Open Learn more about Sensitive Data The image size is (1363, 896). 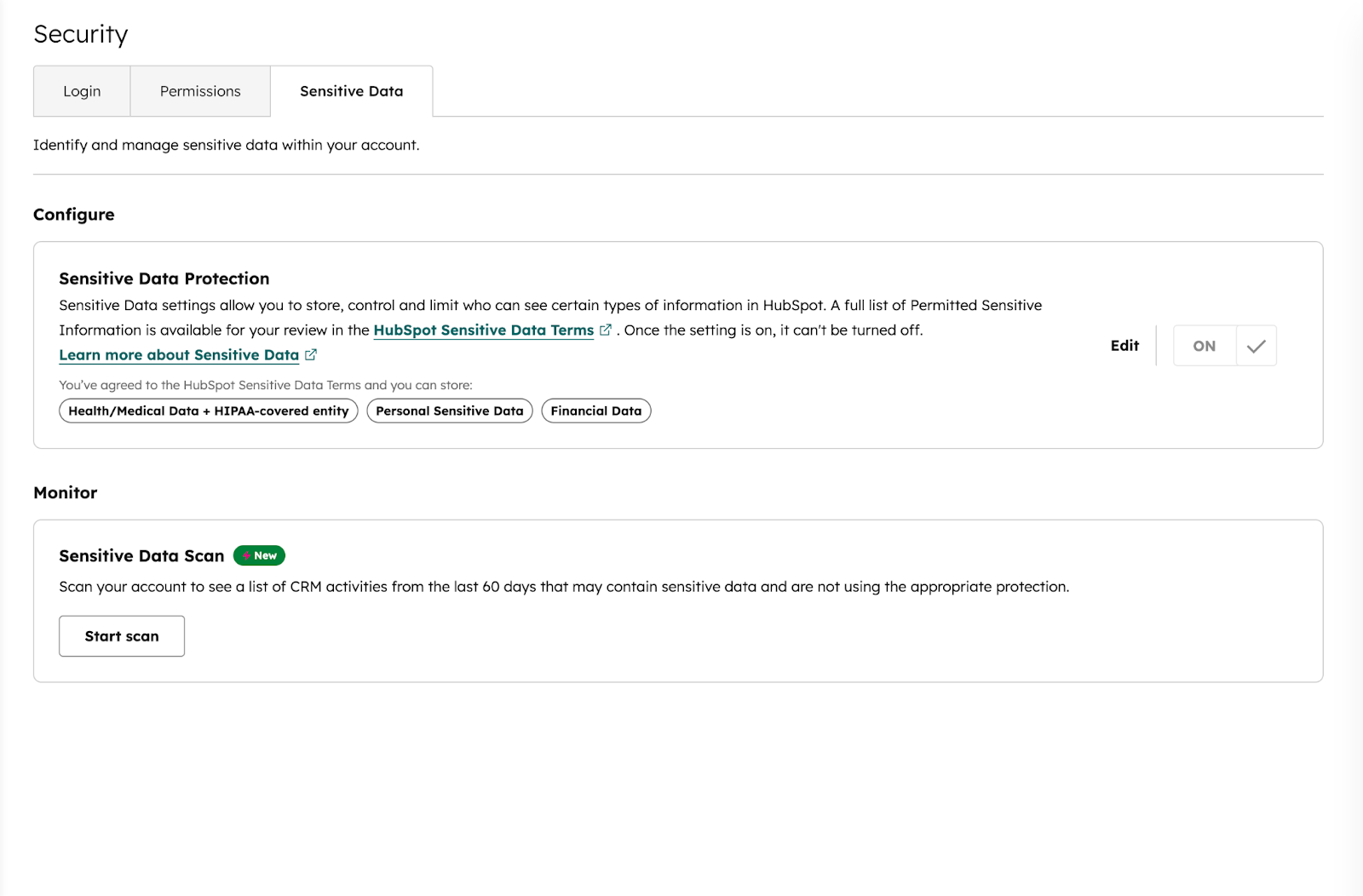[178, 354]
